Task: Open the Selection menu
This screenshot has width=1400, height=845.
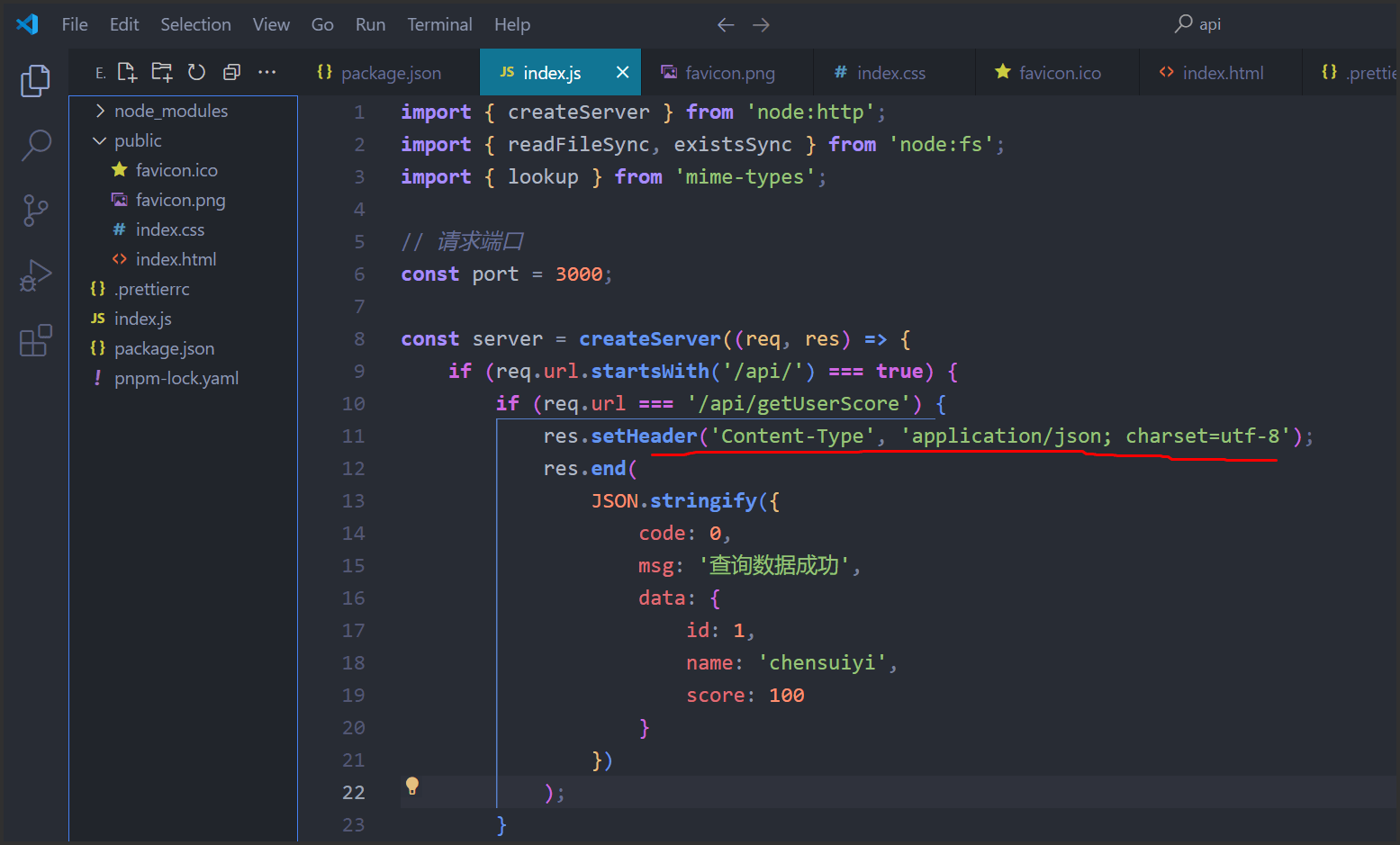Action: click(x=195, y=24)
